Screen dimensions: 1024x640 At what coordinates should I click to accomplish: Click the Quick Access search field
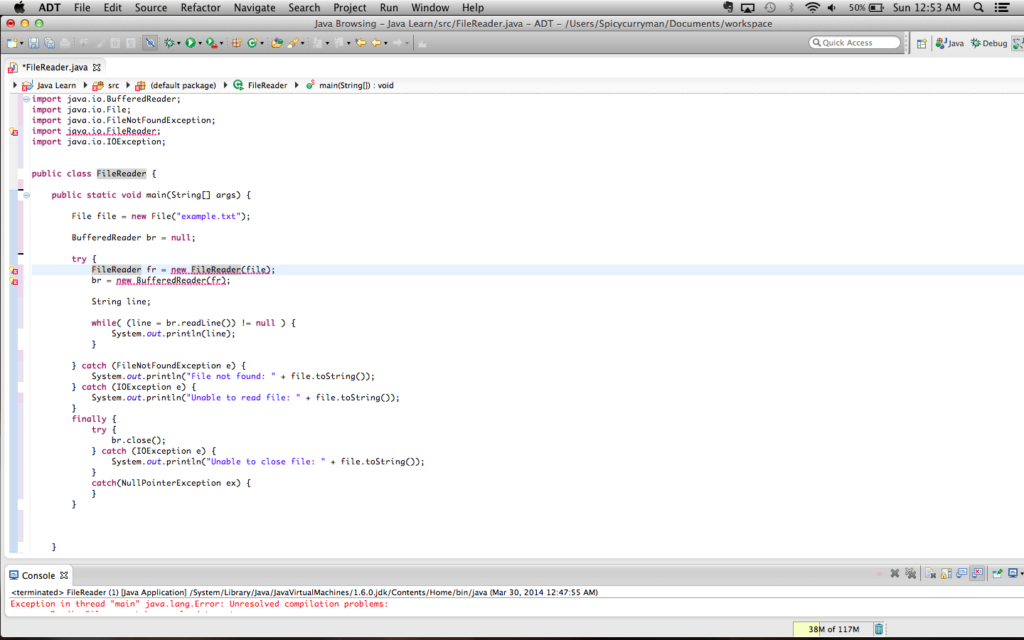pos(854,42)
